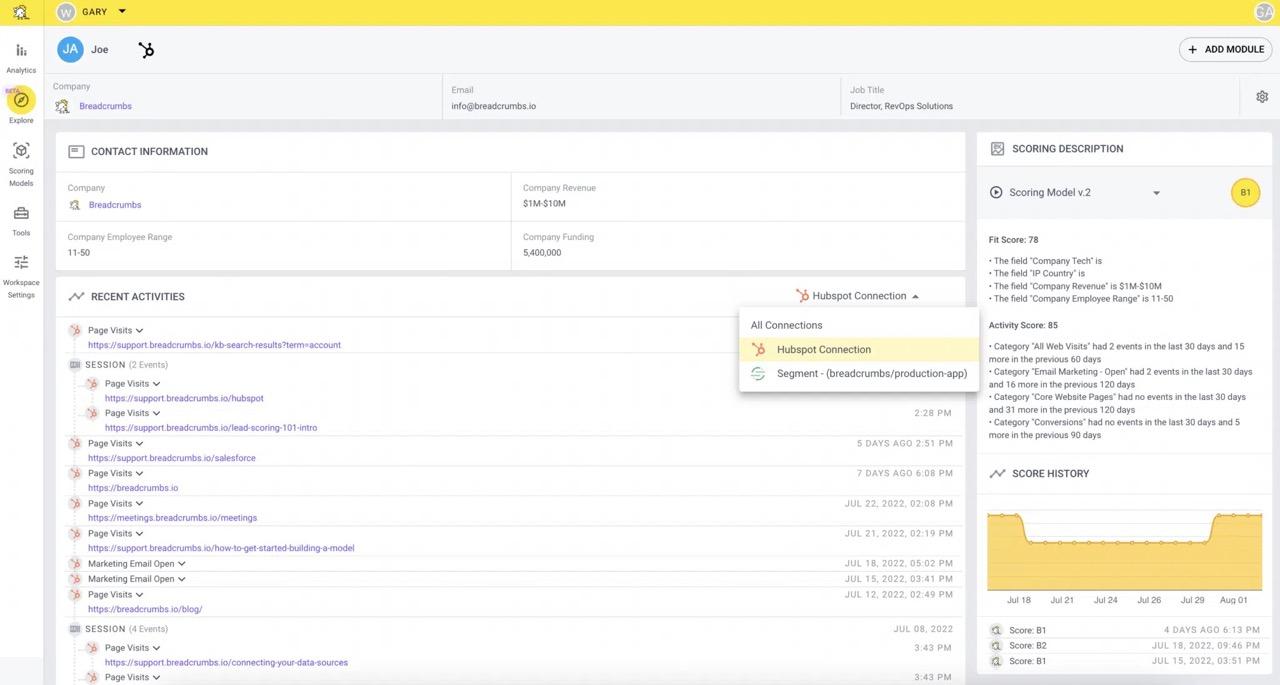The width and height of the screenshot is (1280, 685).
Task: Open the breadcrumbs.io/blog/ link
Action: coord(145,609)
